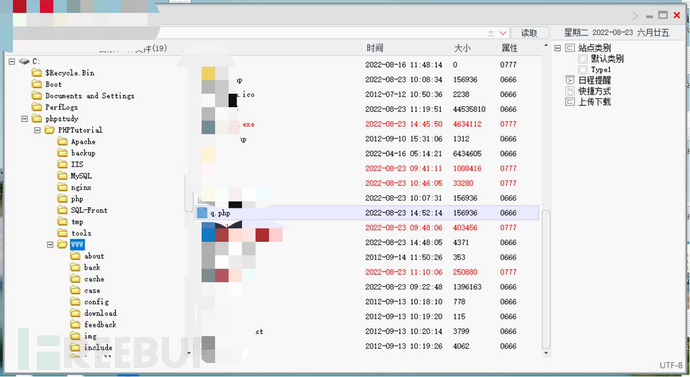690x377 pixels.
Task: Select the Apache folder icon
Action: [x=62, y=141]
